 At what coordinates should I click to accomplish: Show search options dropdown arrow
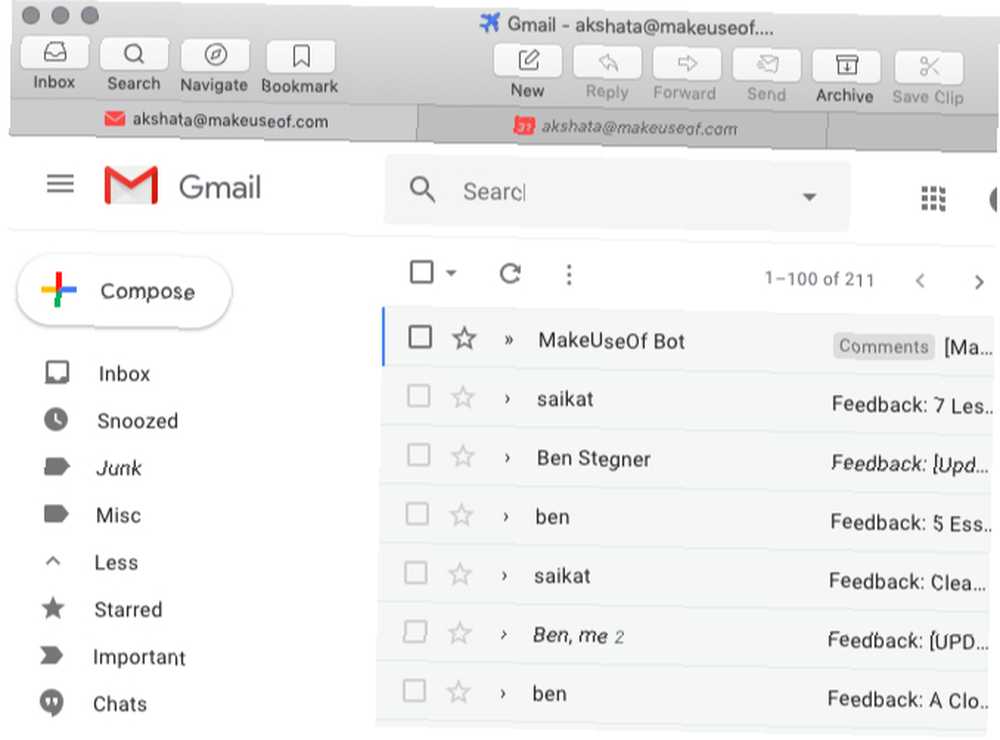click(x=809, y=196)
